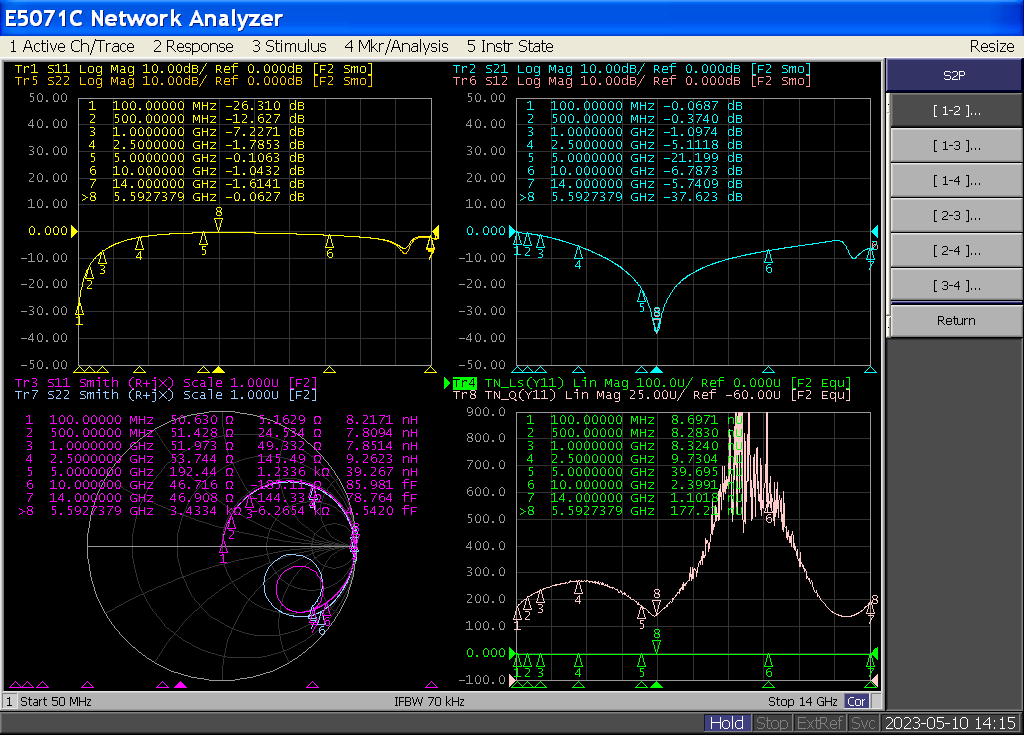
Task: Click marker 6 on the green TN_Ls trace
Action: (768, 661)
